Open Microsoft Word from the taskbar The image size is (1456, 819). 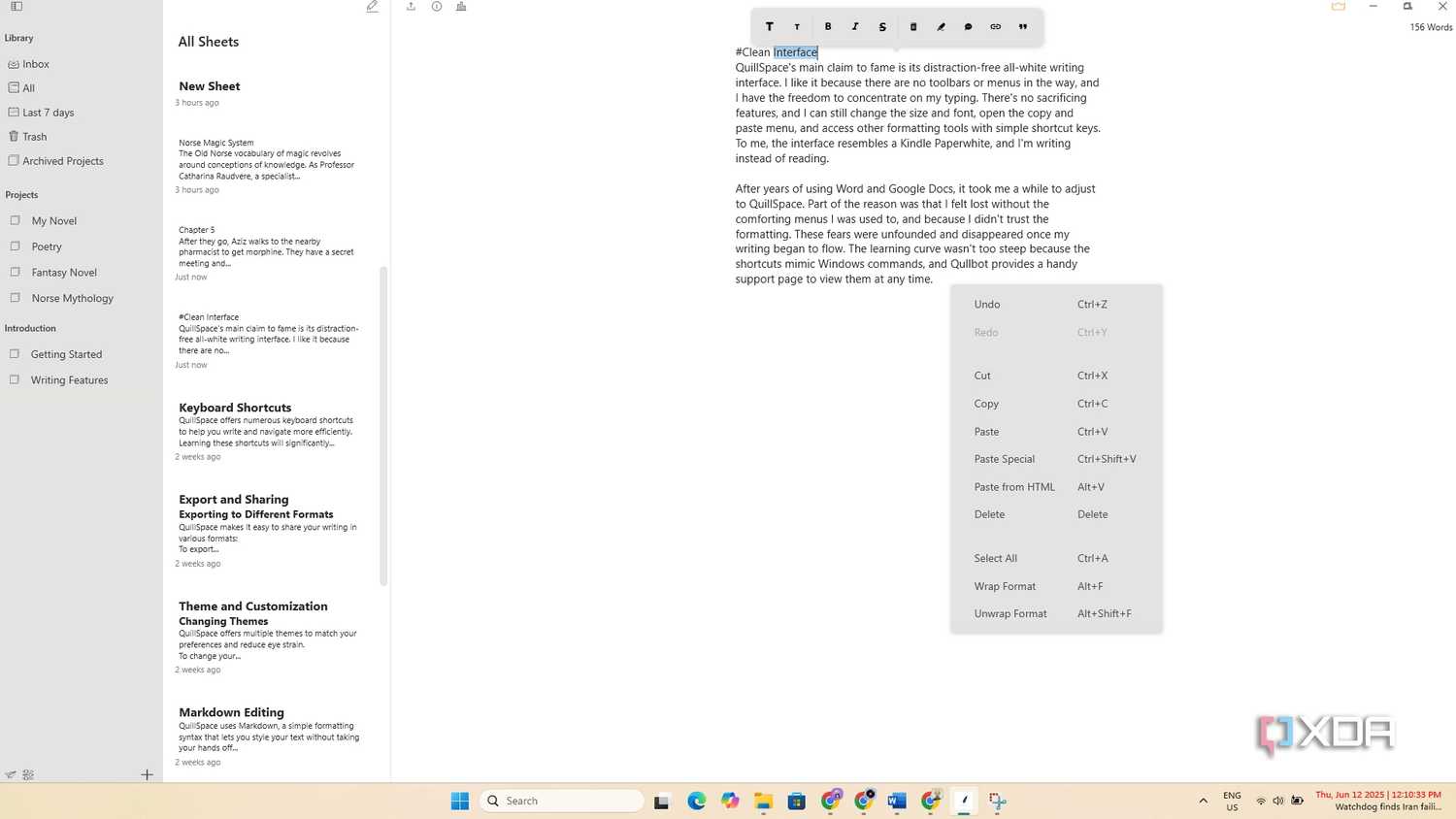(897, 801)
